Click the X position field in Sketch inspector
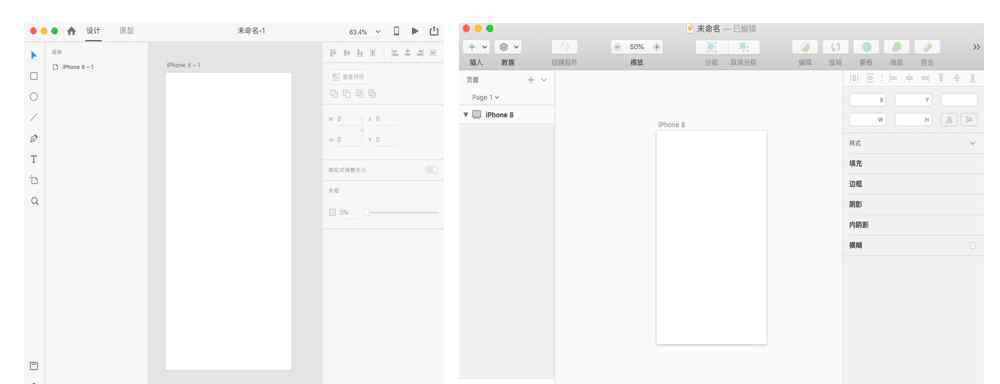 coord(868,100)
